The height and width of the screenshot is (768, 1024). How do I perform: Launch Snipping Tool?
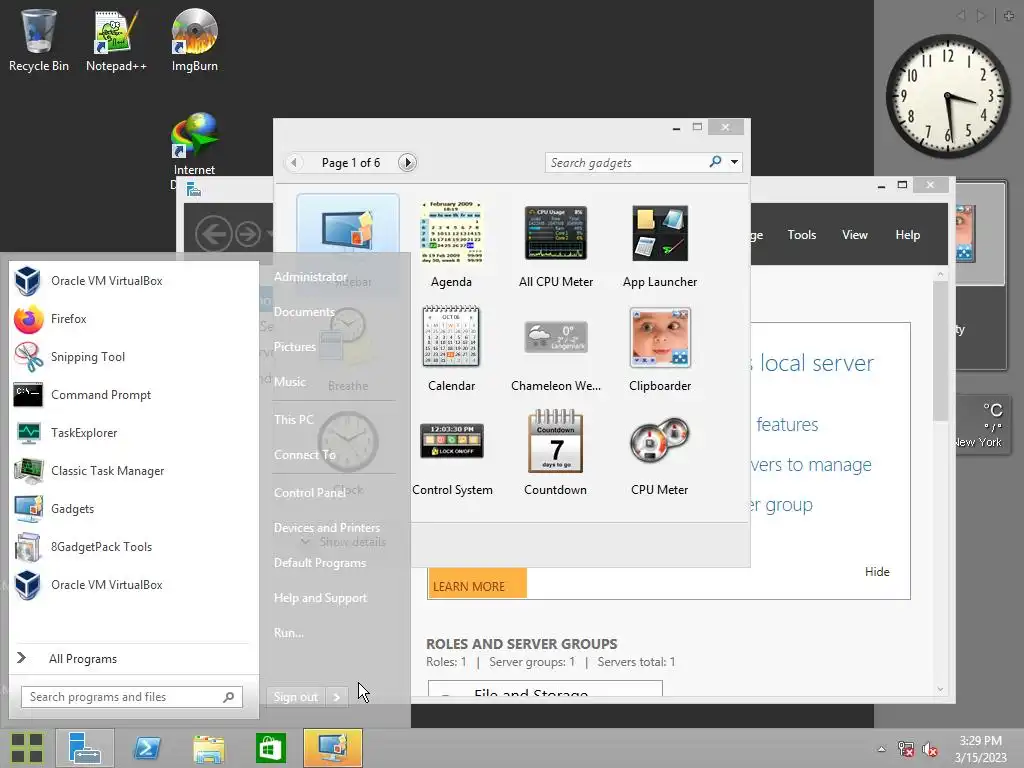coord(134,357)
